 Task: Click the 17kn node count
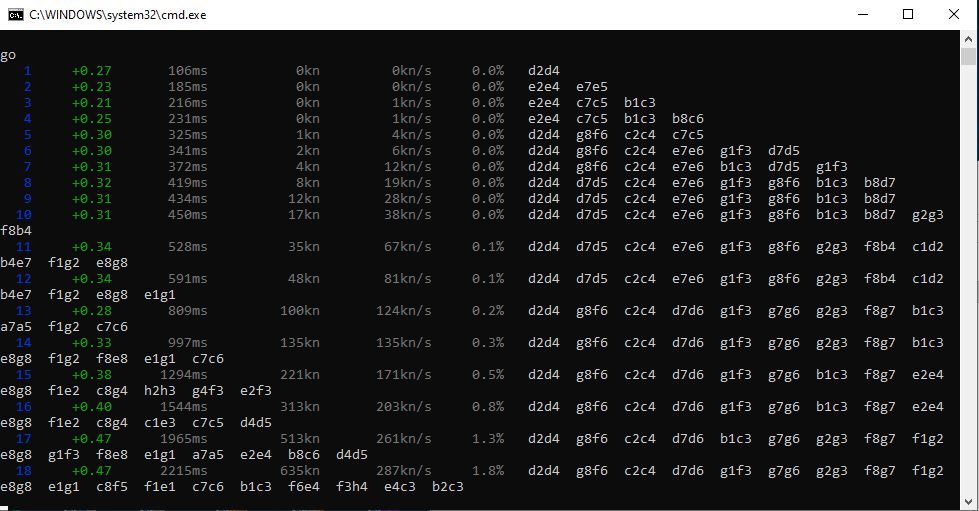[x=303, y=215]
